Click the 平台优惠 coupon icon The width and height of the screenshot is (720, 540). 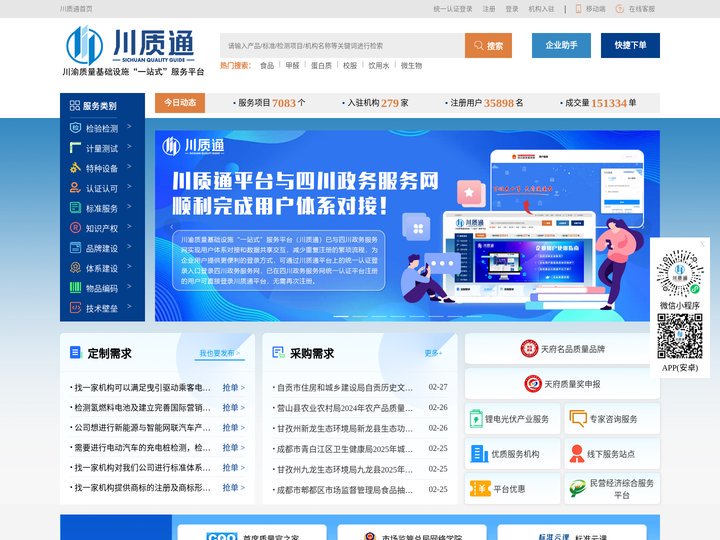pos(480,488)
